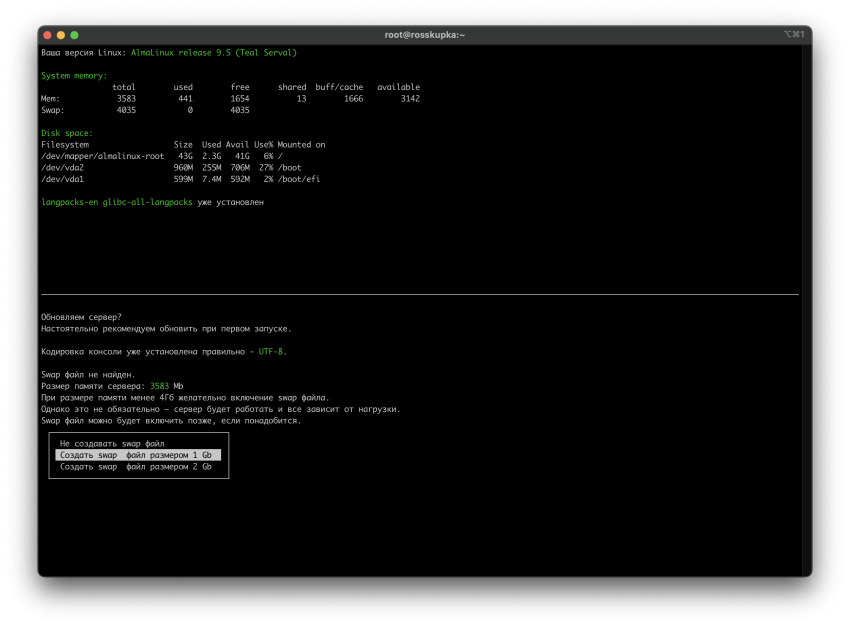Click 'Обновляем сервер?' prompt line
This screenshot has height=627, width=850.
pyautogui.click(x=81, y=317)
